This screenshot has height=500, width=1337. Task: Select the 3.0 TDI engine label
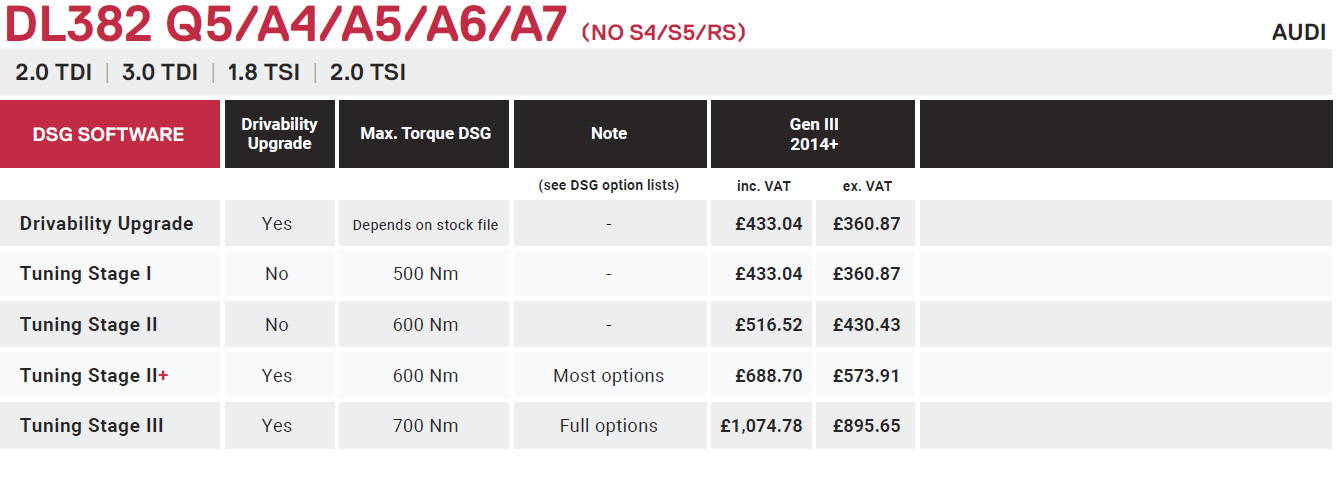160,72
